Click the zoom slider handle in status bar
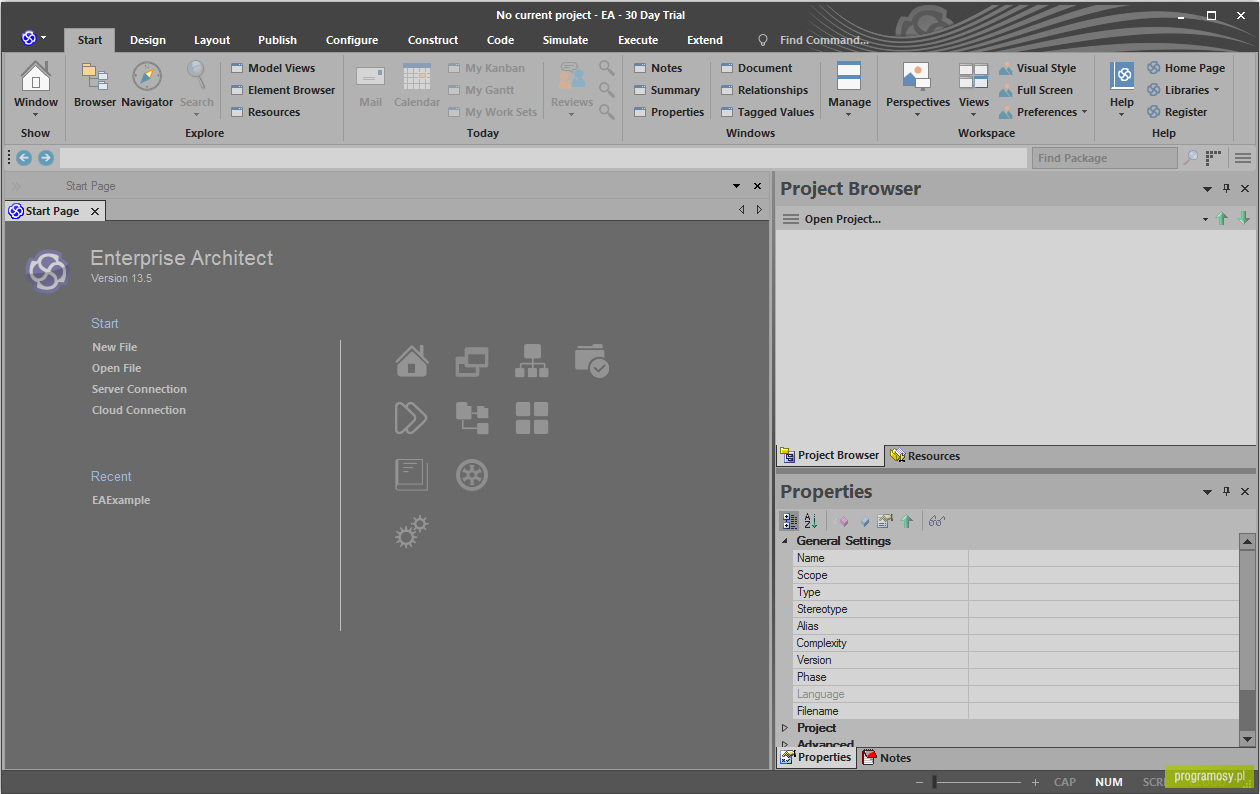This screenshot has width=1260, height=794. pyautogui.click(x=934, y=782)
